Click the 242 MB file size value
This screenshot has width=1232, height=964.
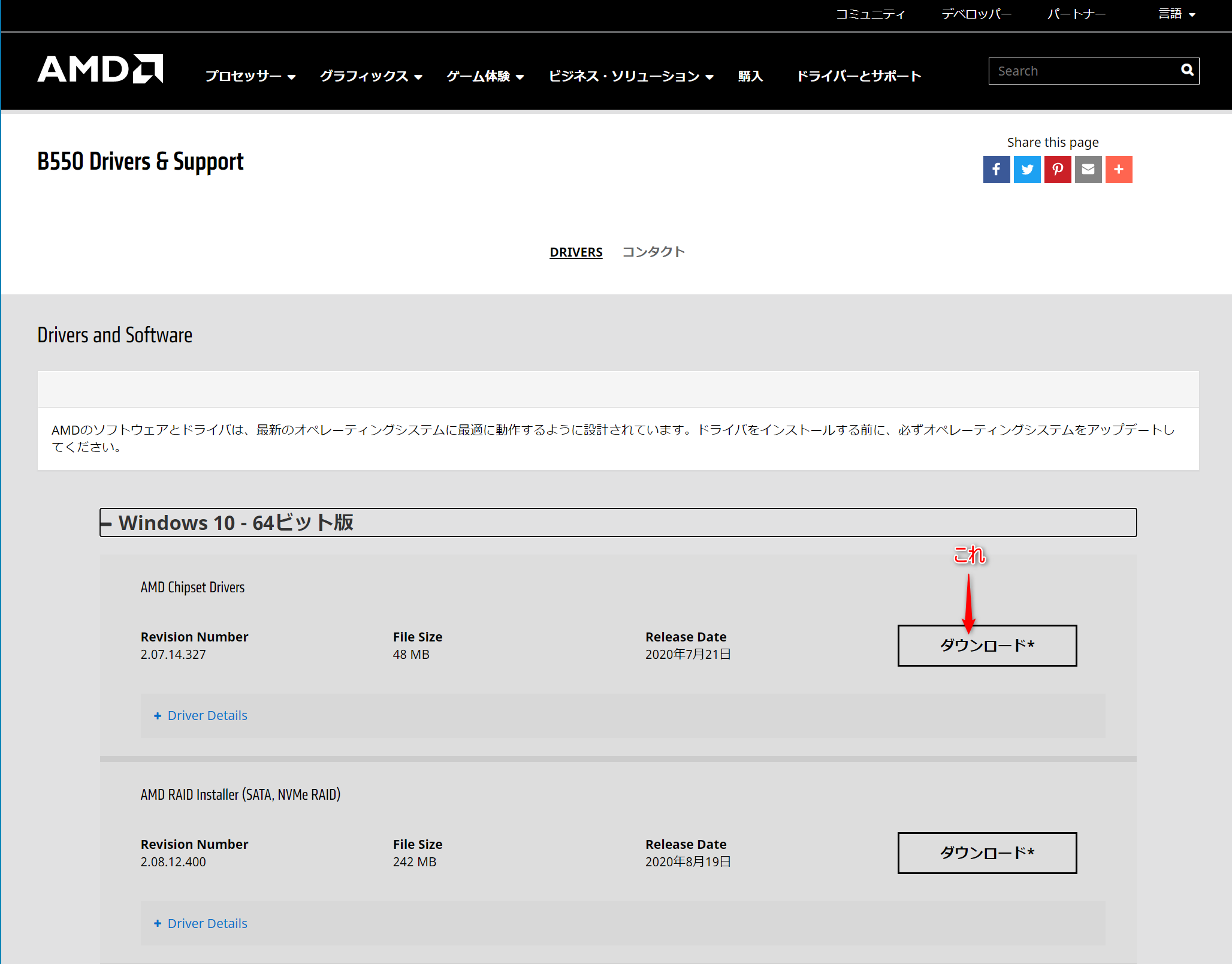(x=415, y=862)
